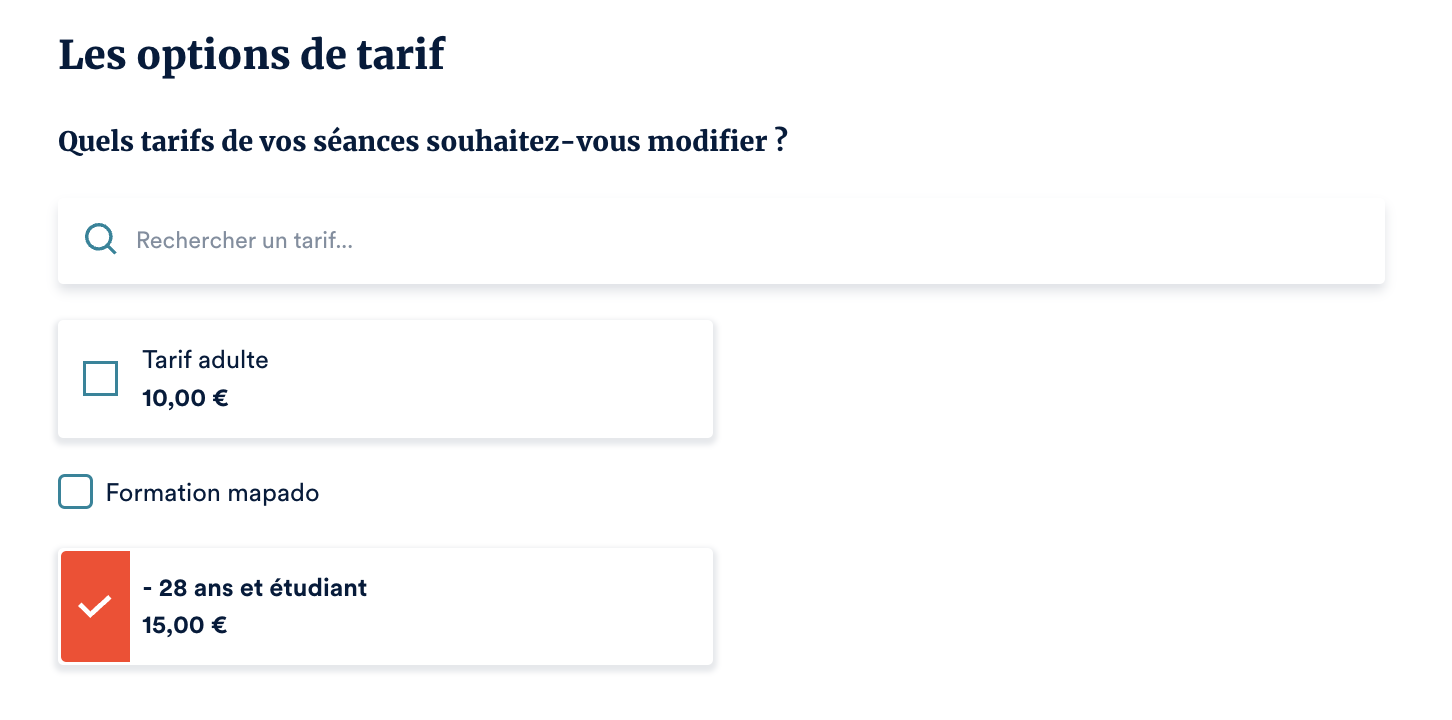Click the empty right side of search bar
Image resolution: width=1452 pixels, height=720 pixels.
point(1100,240)
